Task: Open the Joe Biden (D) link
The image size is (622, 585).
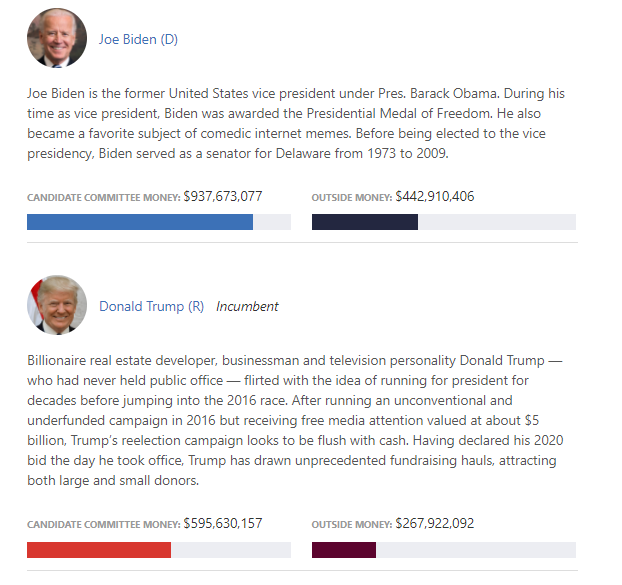Action: coord(138,39)
